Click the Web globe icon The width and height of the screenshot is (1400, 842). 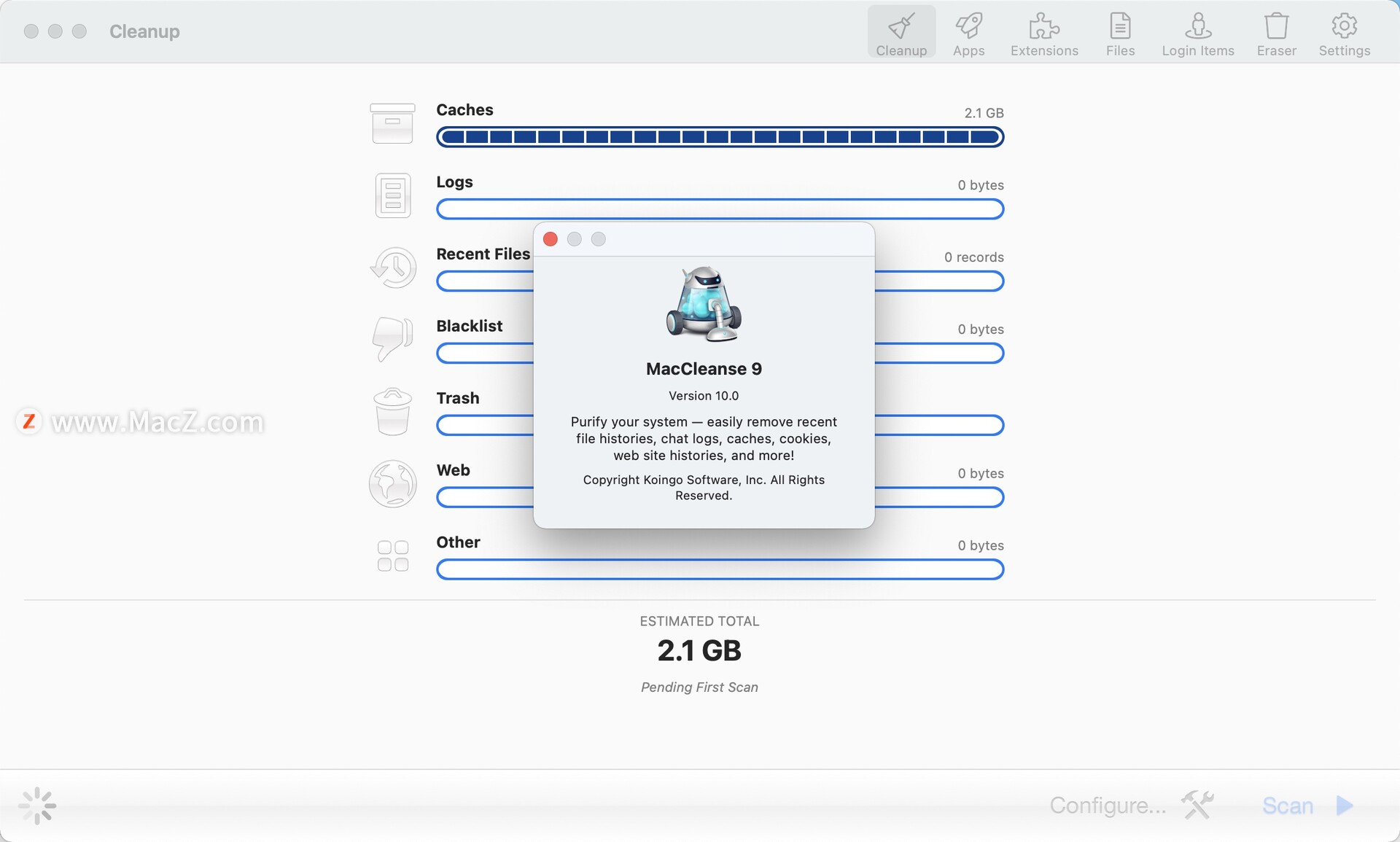point(392,483)
